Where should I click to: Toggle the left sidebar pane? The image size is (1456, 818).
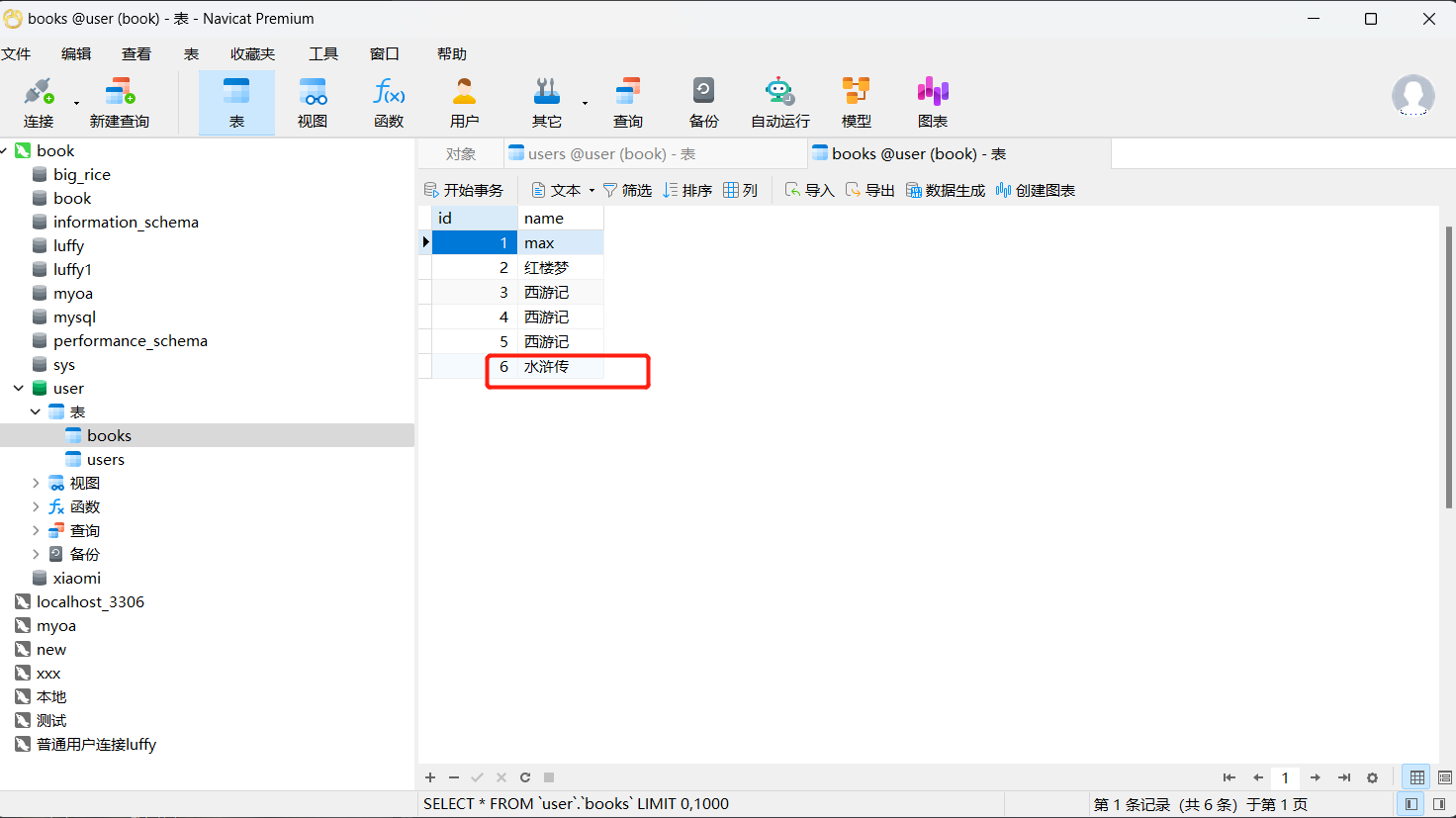coord(1411,804)
